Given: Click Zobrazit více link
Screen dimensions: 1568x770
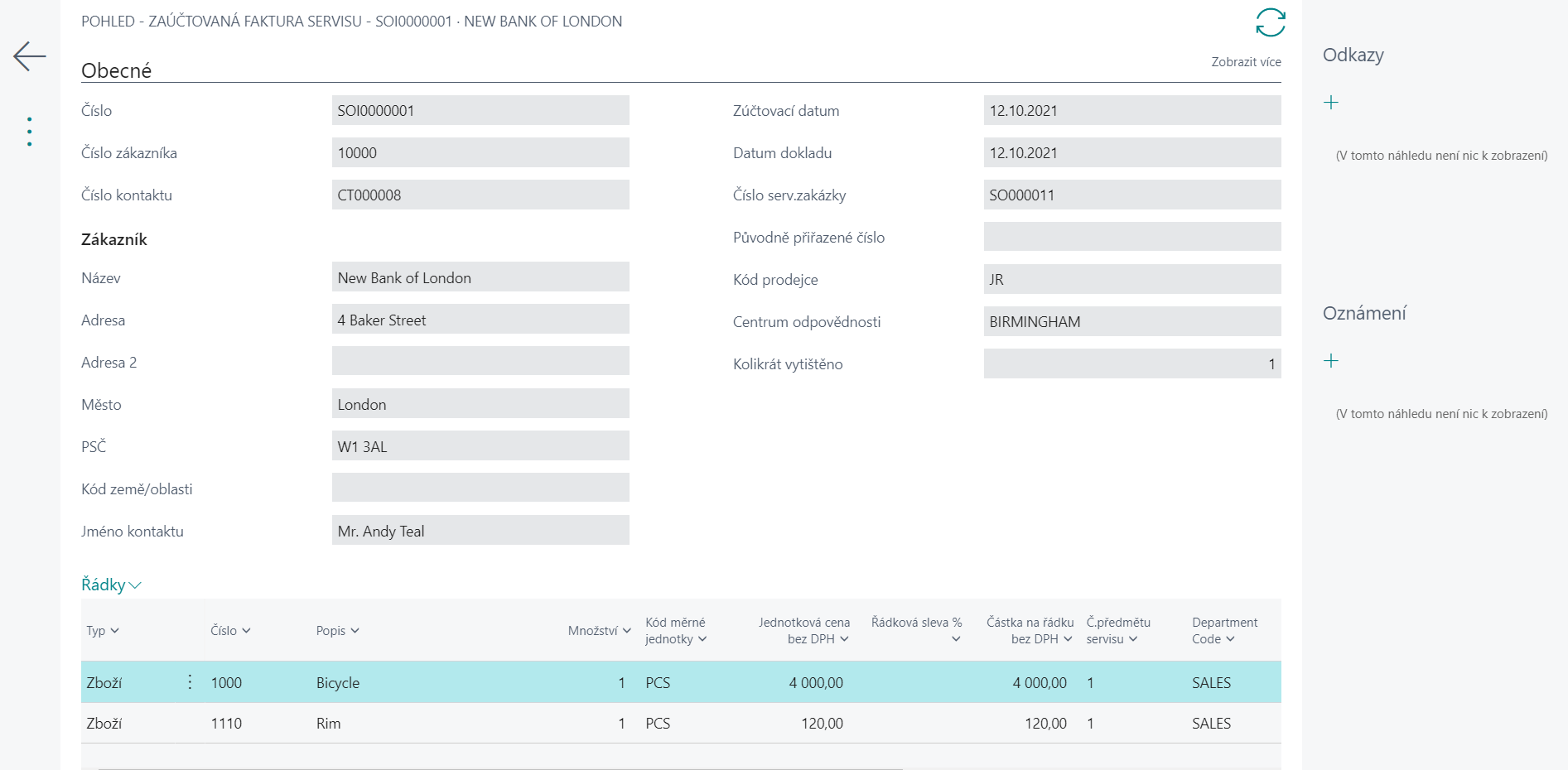Looking at the screenshot, I should 1246,62.
